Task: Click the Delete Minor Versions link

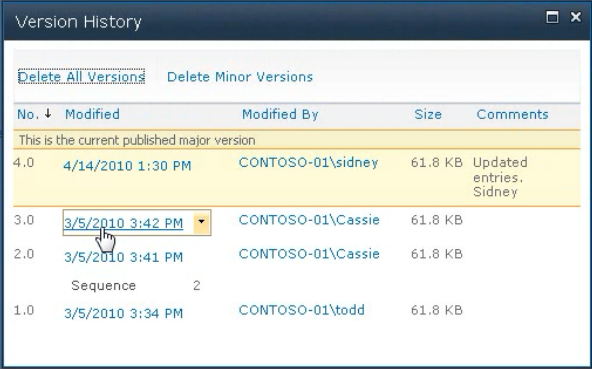Action: (240, 77)
